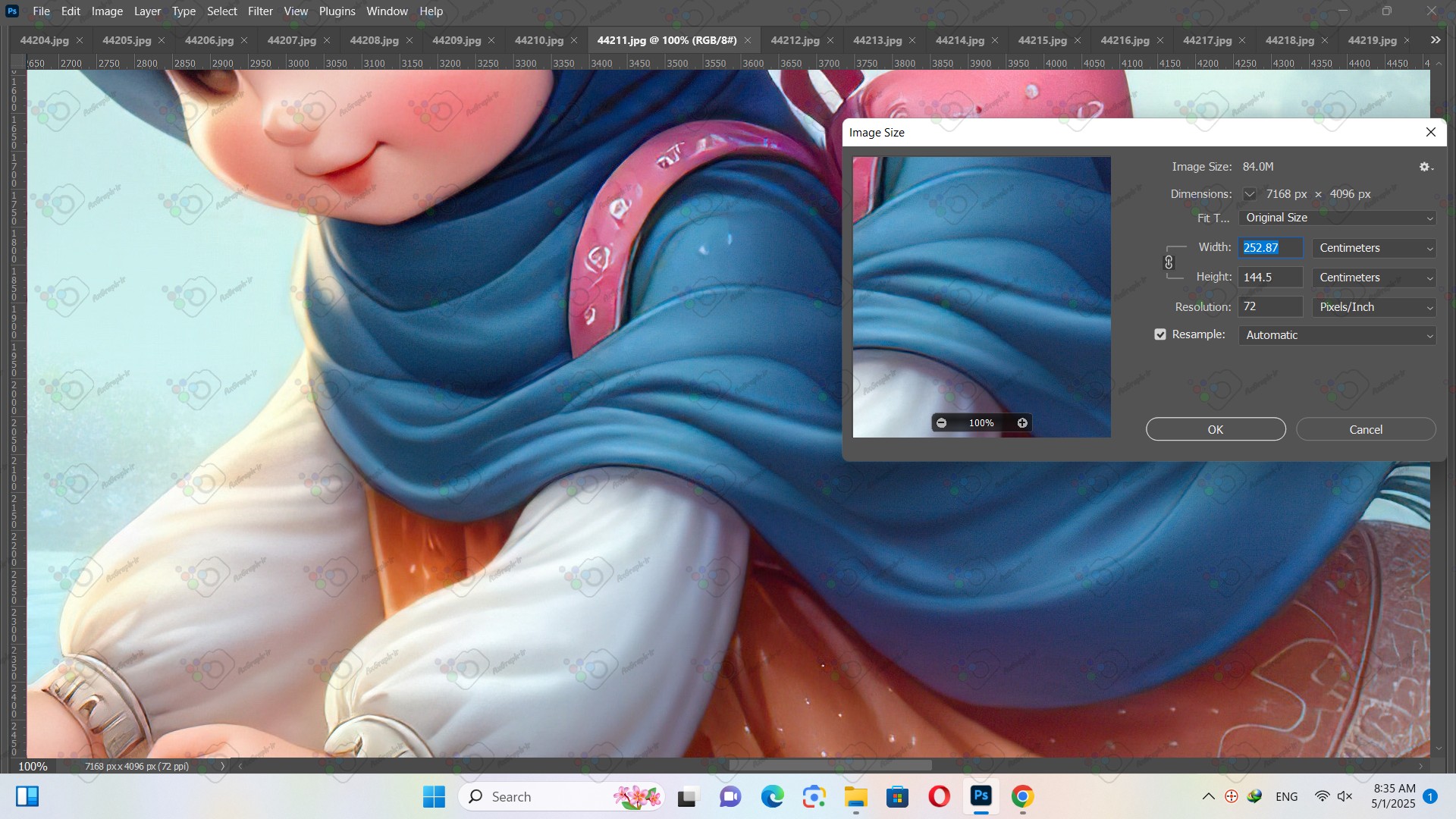Open File Explorer from the taskbar
The image size is (1456, 819).
pyautogui.click(x=855, y=796)
